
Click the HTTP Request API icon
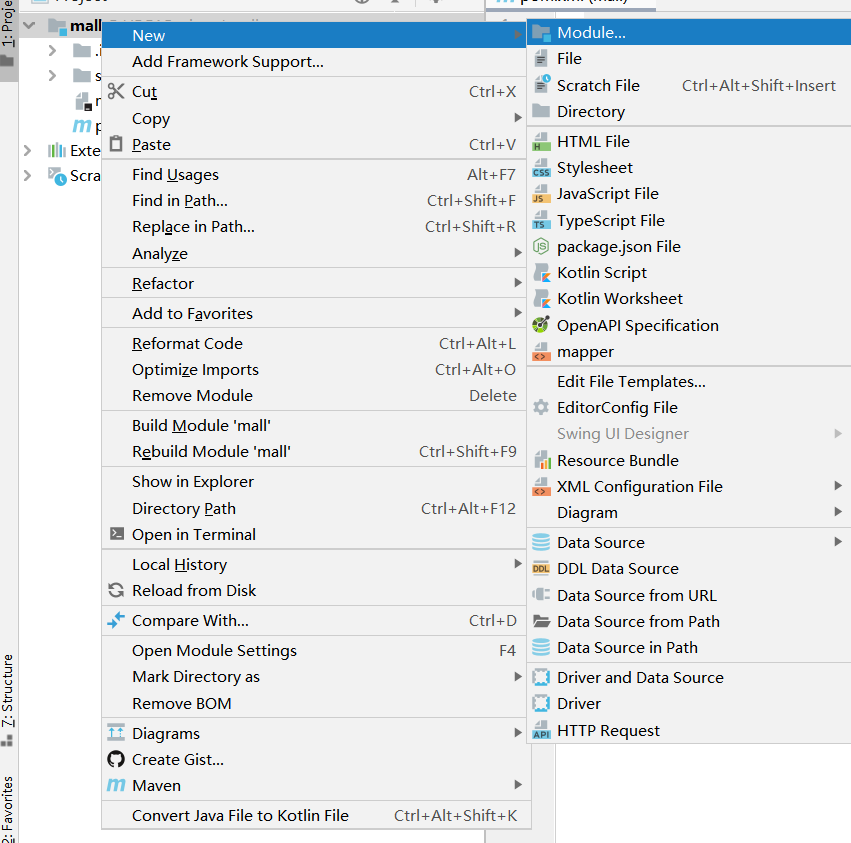click(541, 730)
